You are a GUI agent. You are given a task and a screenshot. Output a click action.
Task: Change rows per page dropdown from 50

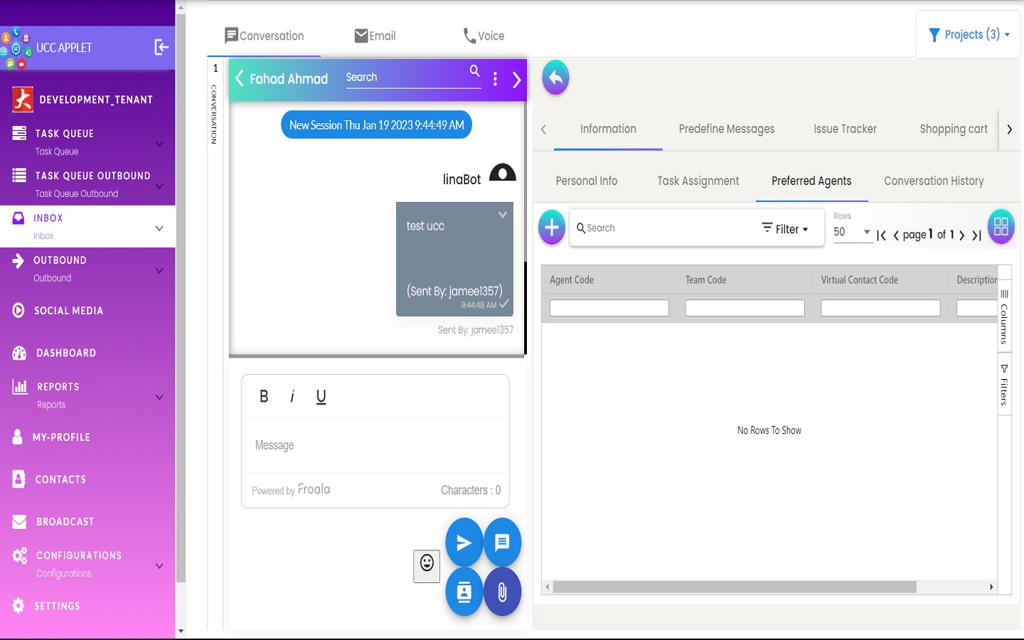pos(853,232)
